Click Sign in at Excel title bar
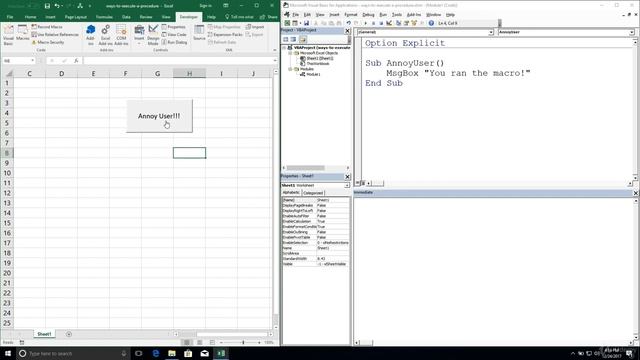Image resolution: width=640 pixels, height=360 pixels. click(205, 6)
